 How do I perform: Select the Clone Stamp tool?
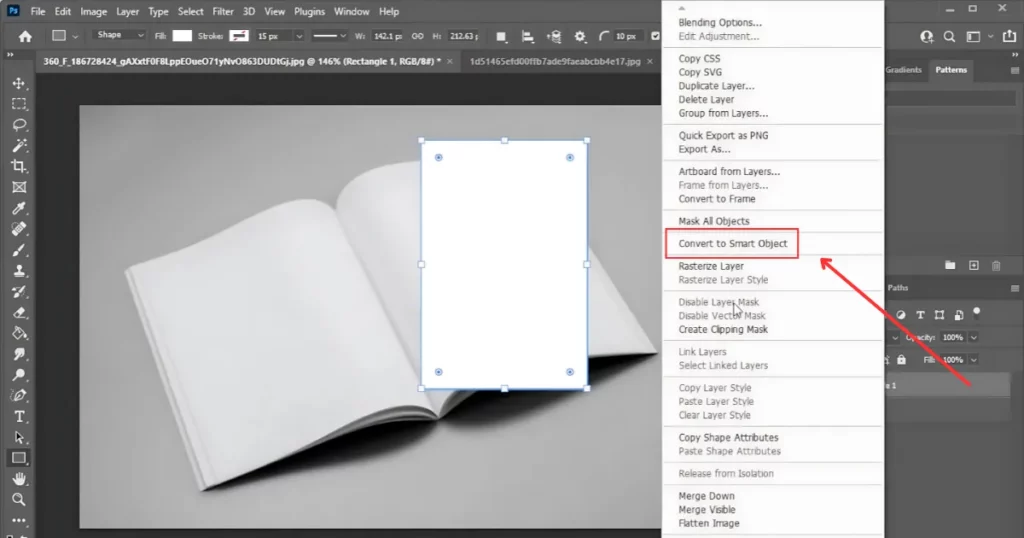tap(19, 270)
